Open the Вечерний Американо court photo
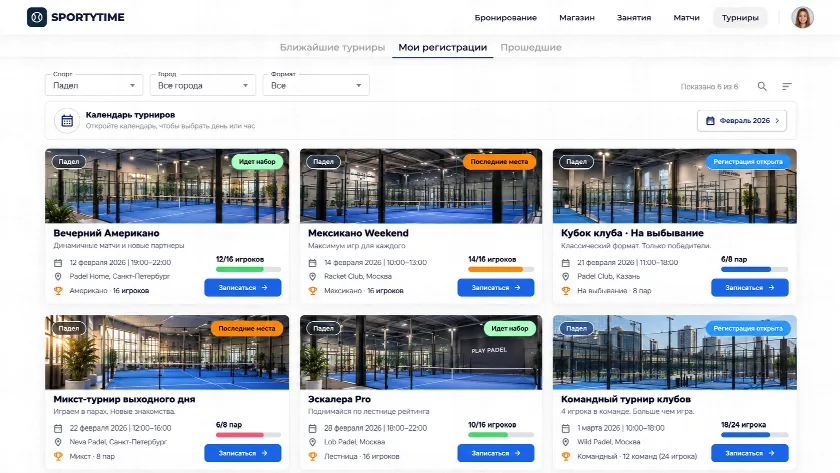The width and height of the screenshot is (840, 473). click(x=167, y=186)
